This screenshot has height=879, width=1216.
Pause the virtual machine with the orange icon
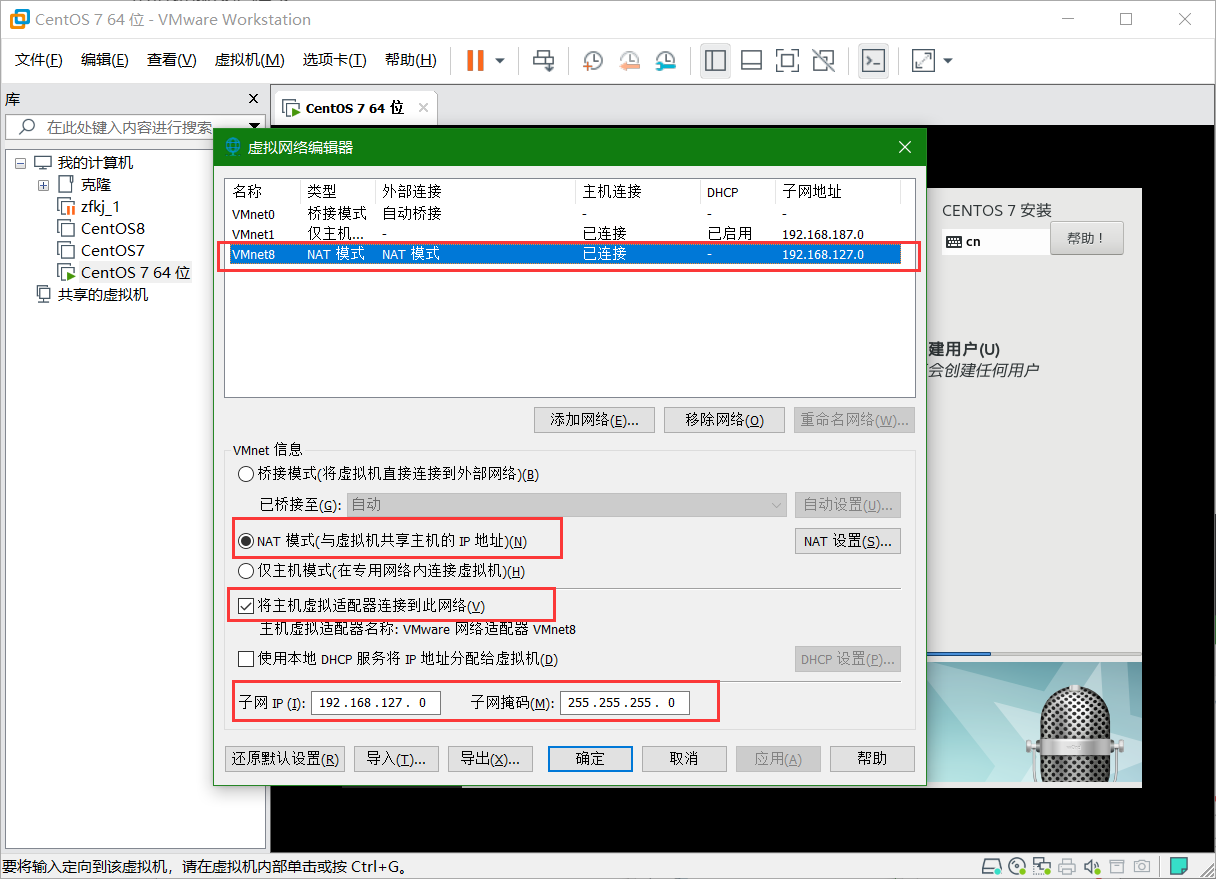point(475,61)
